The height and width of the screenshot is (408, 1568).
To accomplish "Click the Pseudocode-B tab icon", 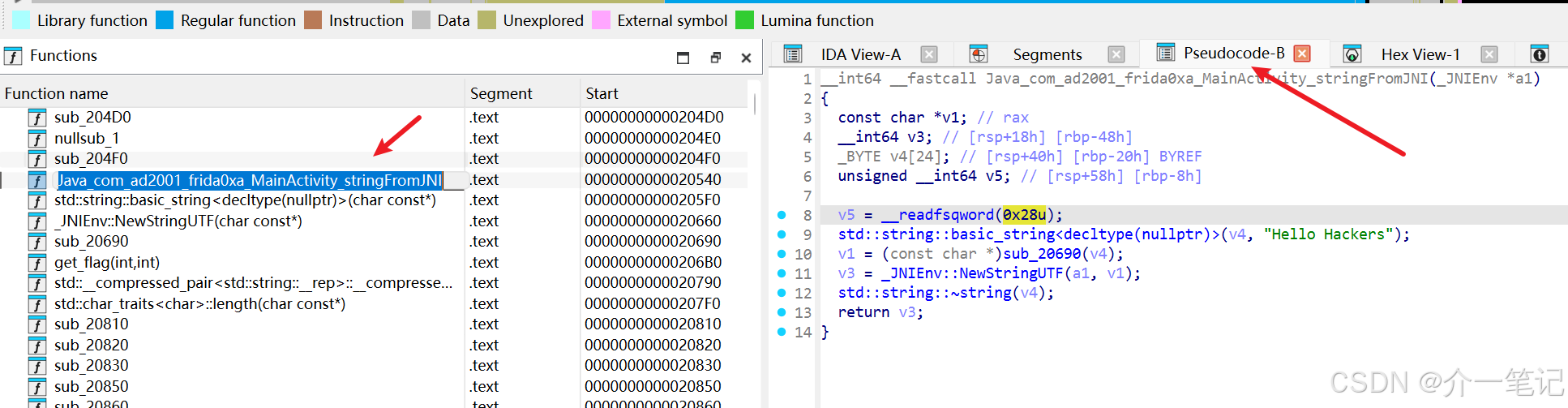I will click(x=1165, y=53).
